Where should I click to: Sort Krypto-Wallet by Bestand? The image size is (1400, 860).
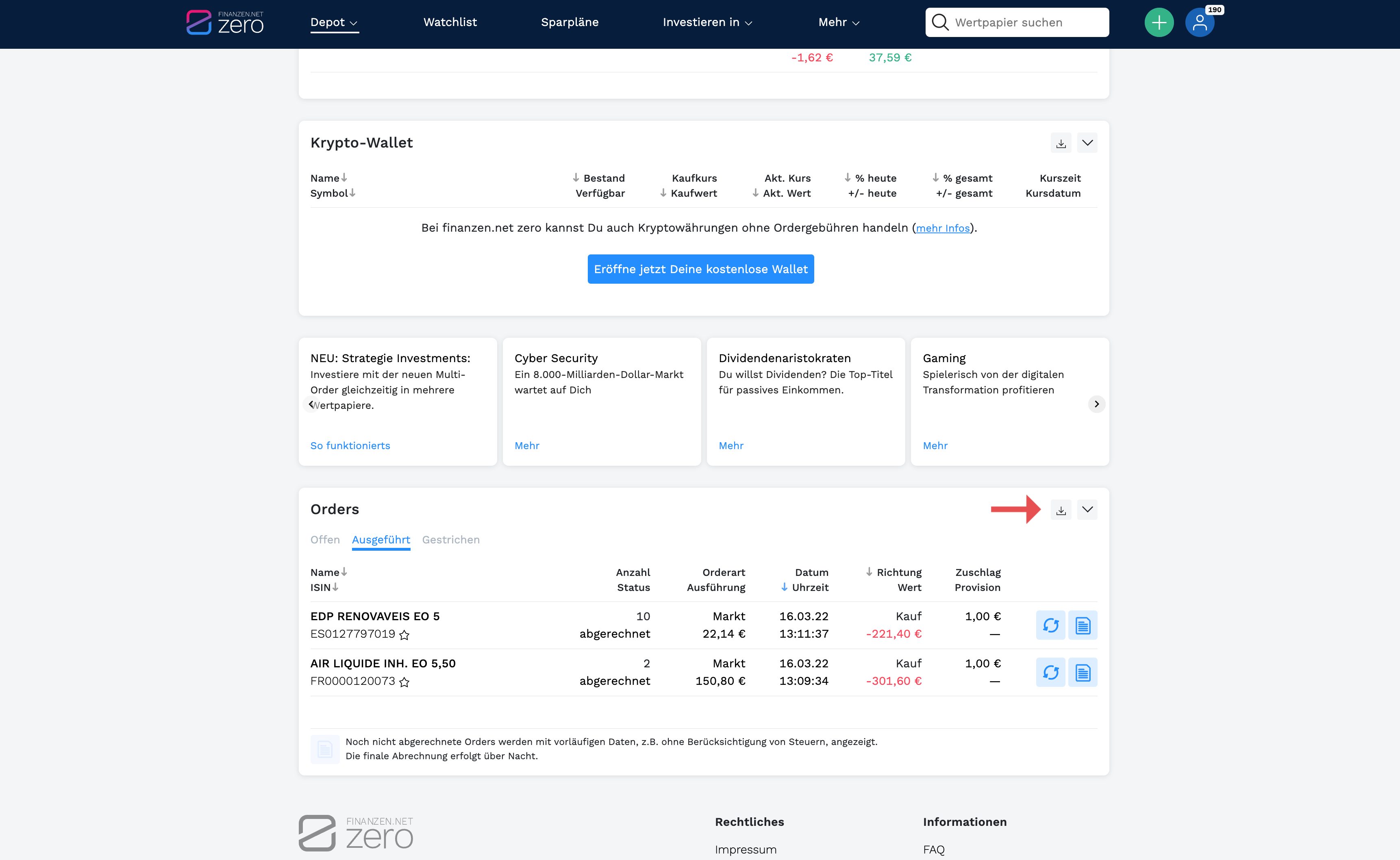pos(598,178)
